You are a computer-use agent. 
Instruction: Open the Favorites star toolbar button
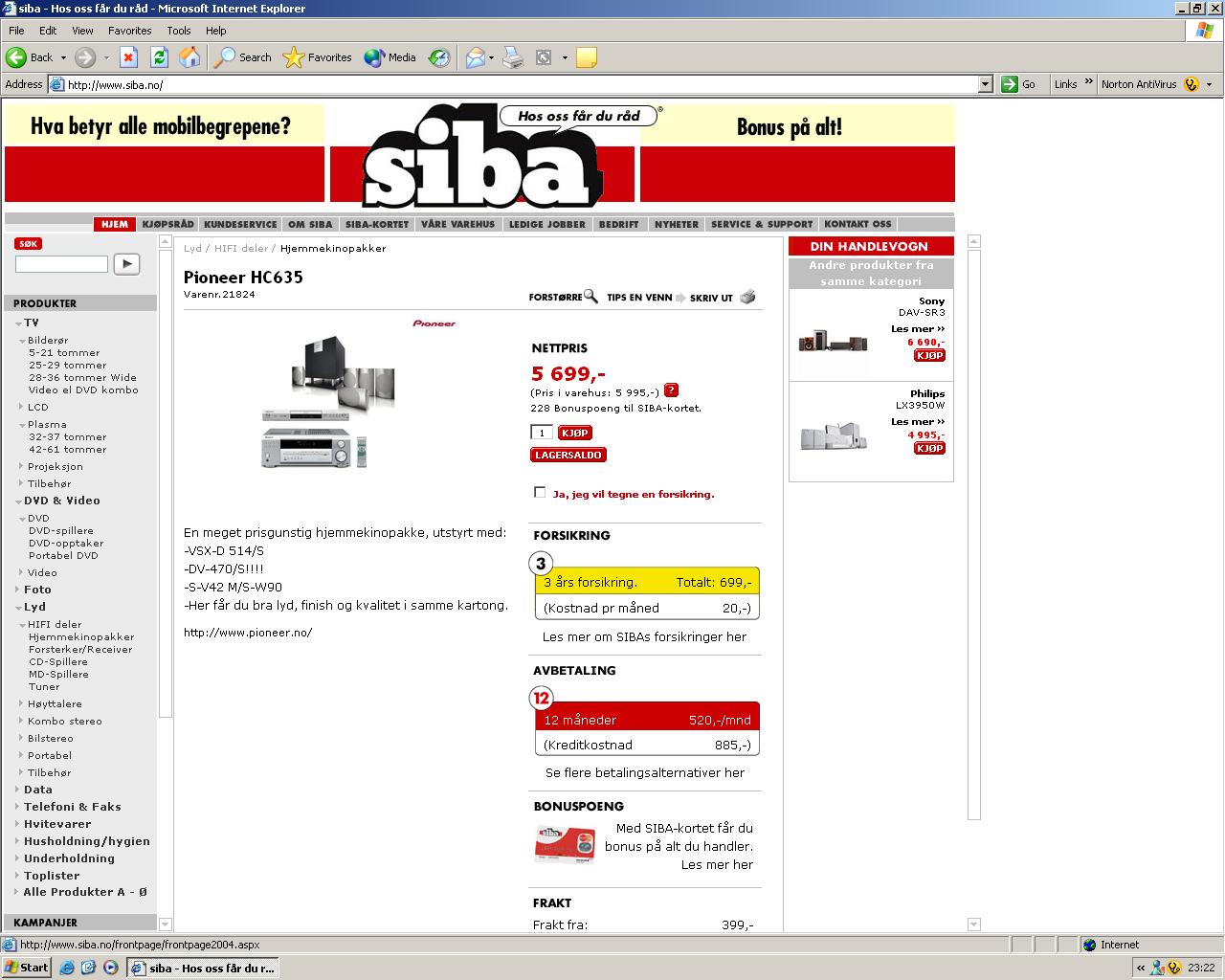(x=318, y=57)
